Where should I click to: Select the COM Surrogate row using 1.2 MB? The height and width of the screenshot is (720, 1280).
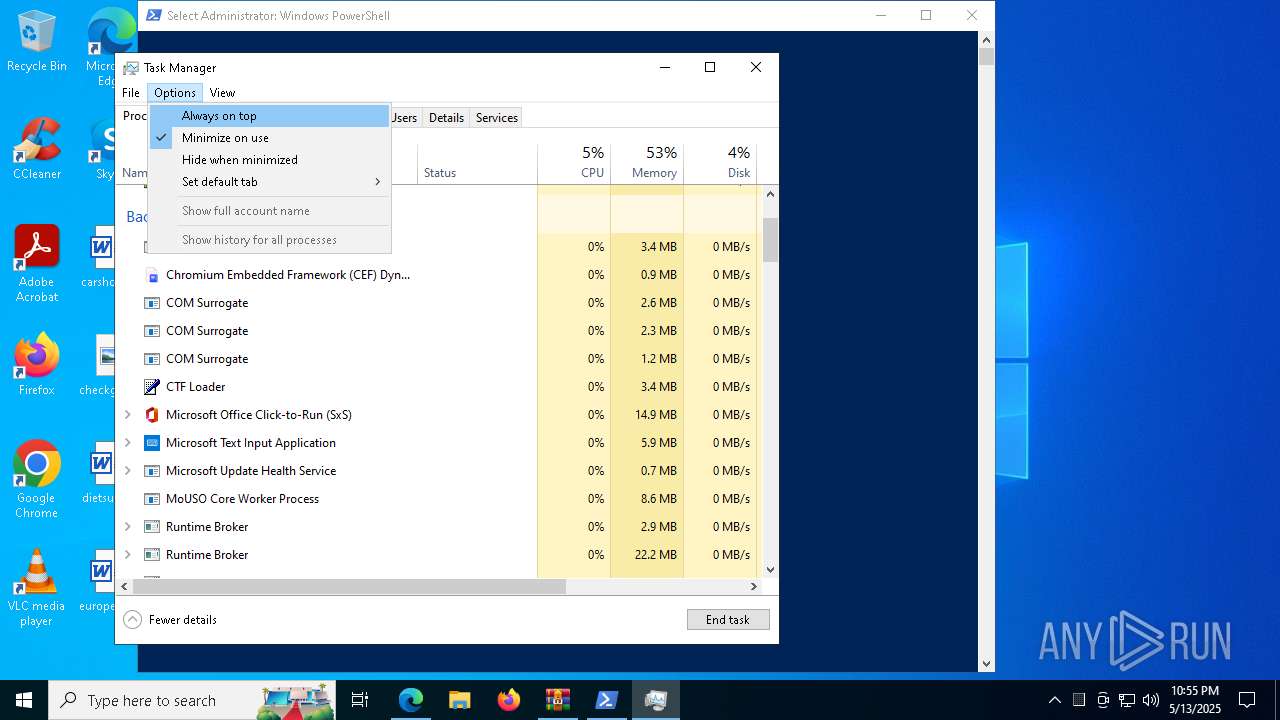(x=437, y=359)
